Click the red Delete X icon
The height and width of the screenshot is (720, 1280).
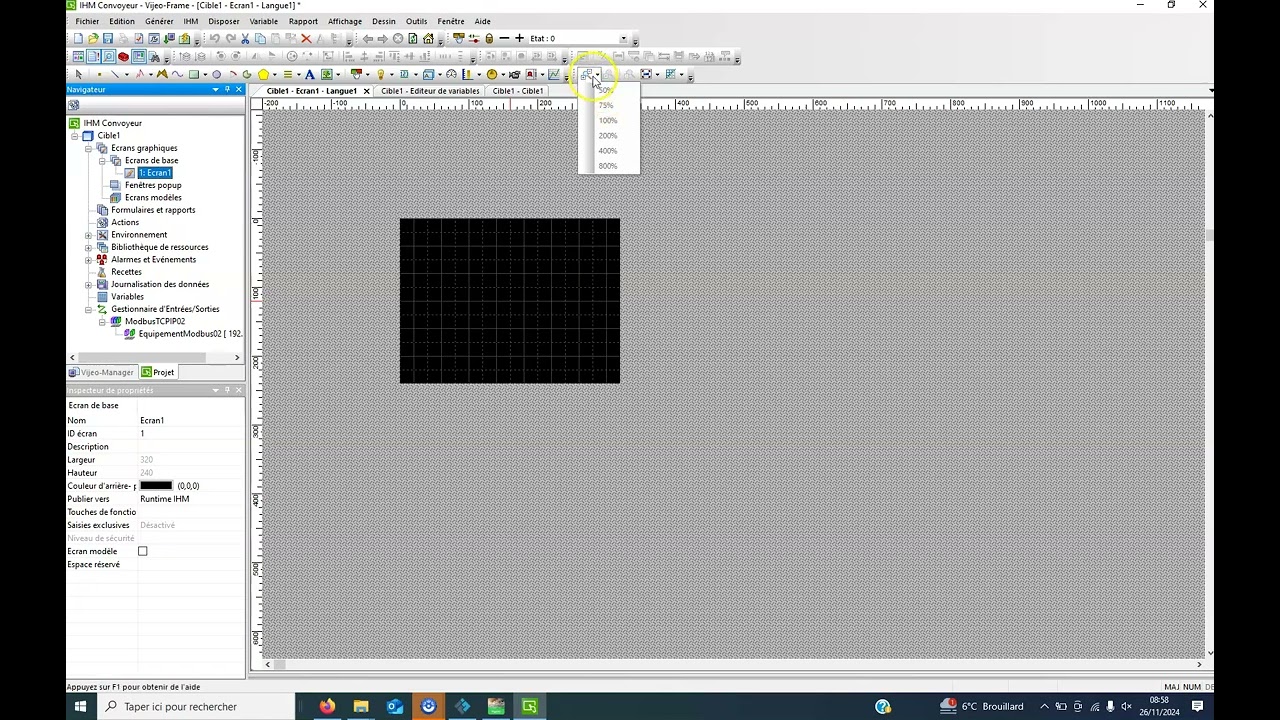(306, 39)
